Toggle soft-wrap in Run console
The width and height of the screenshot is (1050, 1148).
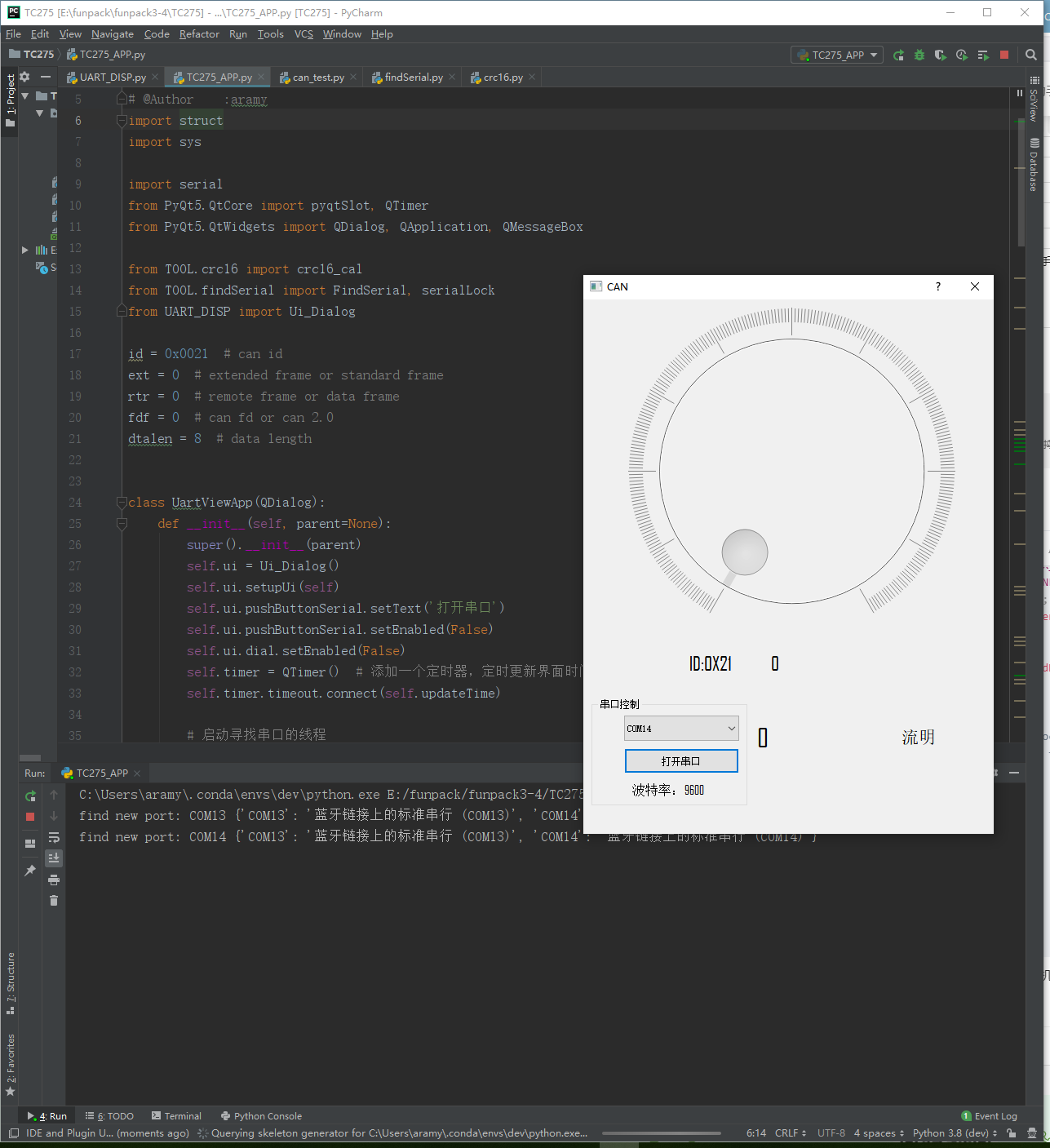(x=54, y=837)
